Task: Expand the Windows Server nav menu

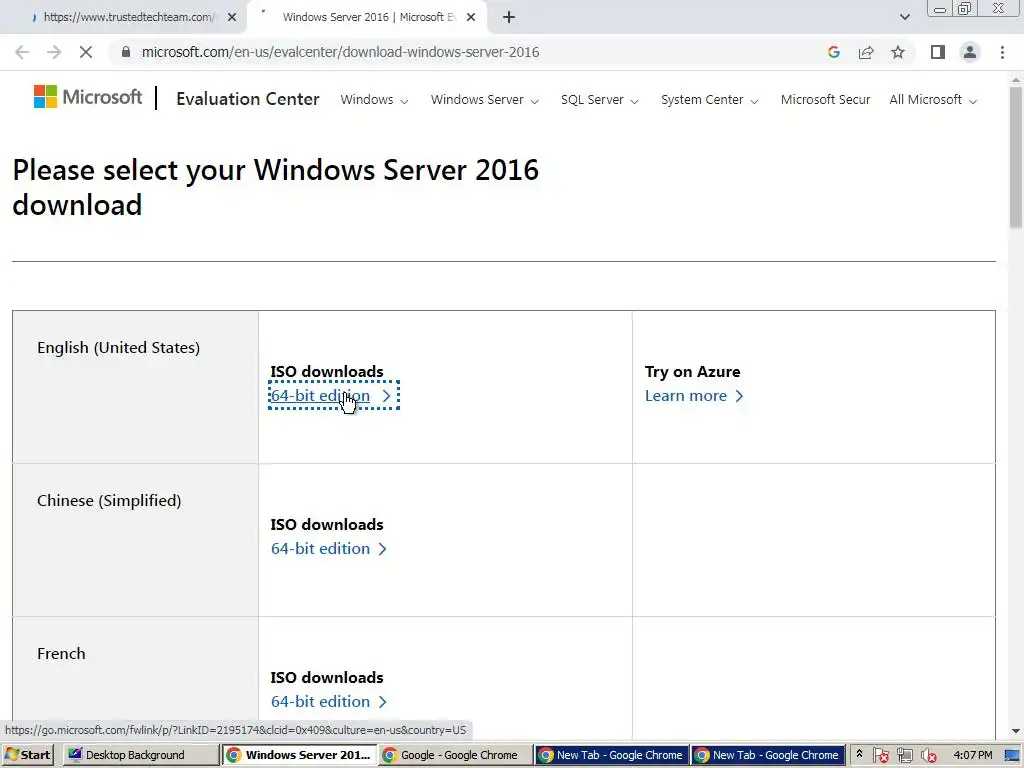Action: [485, 99]
